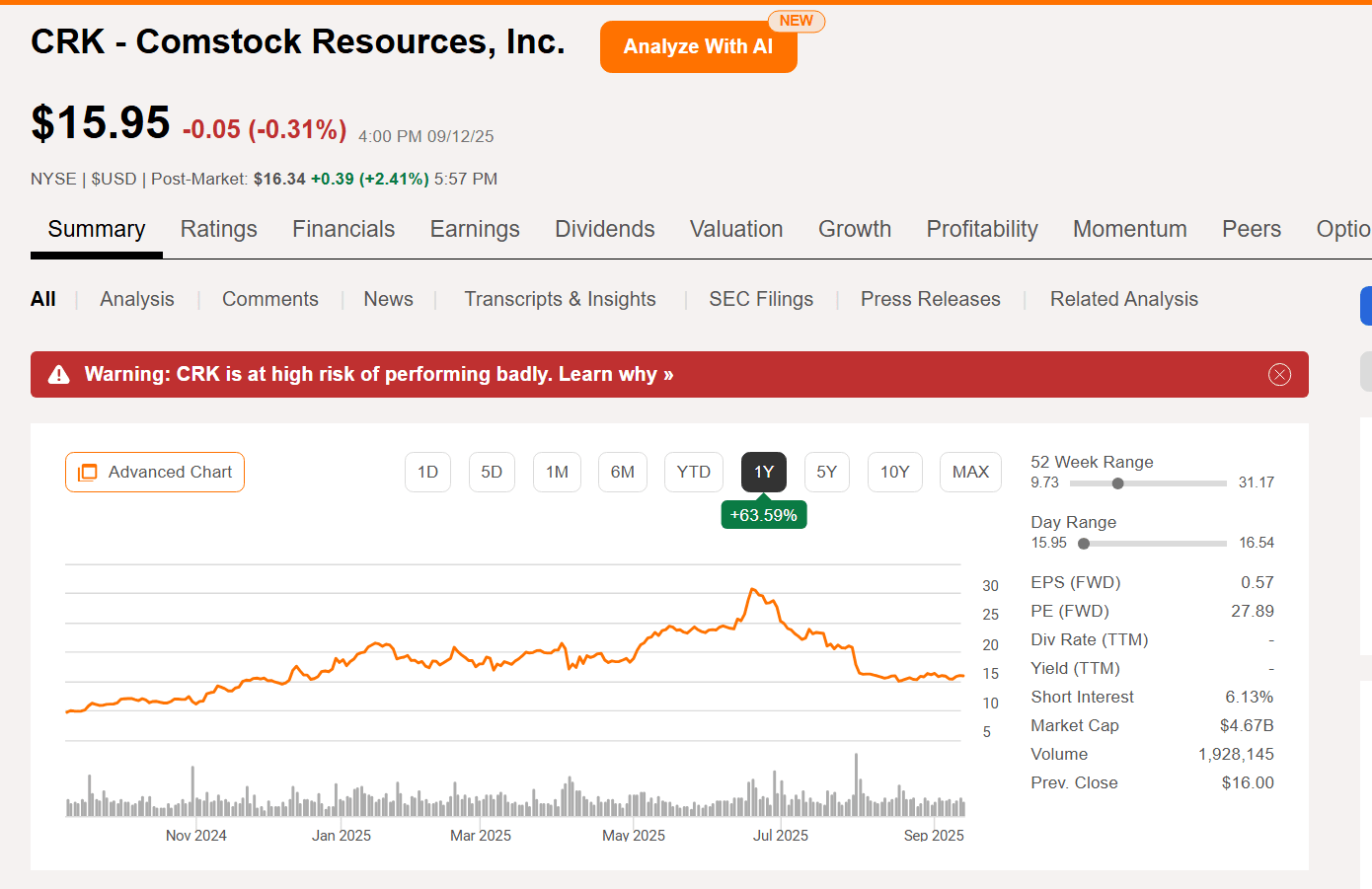Select the 1D chart range
1372x889 pixels.
(427, 472)
